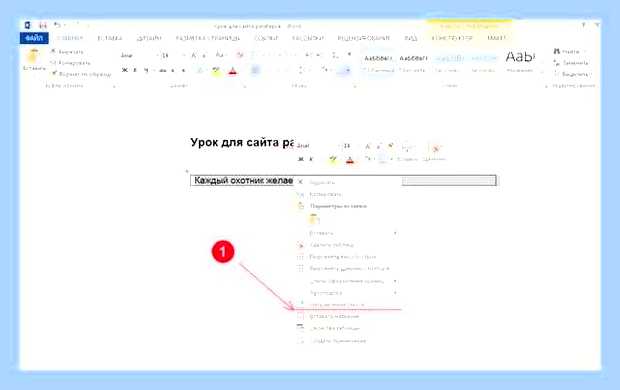
Task: Click the Find (Найти) binoculars button
Action: click(566, 51)
